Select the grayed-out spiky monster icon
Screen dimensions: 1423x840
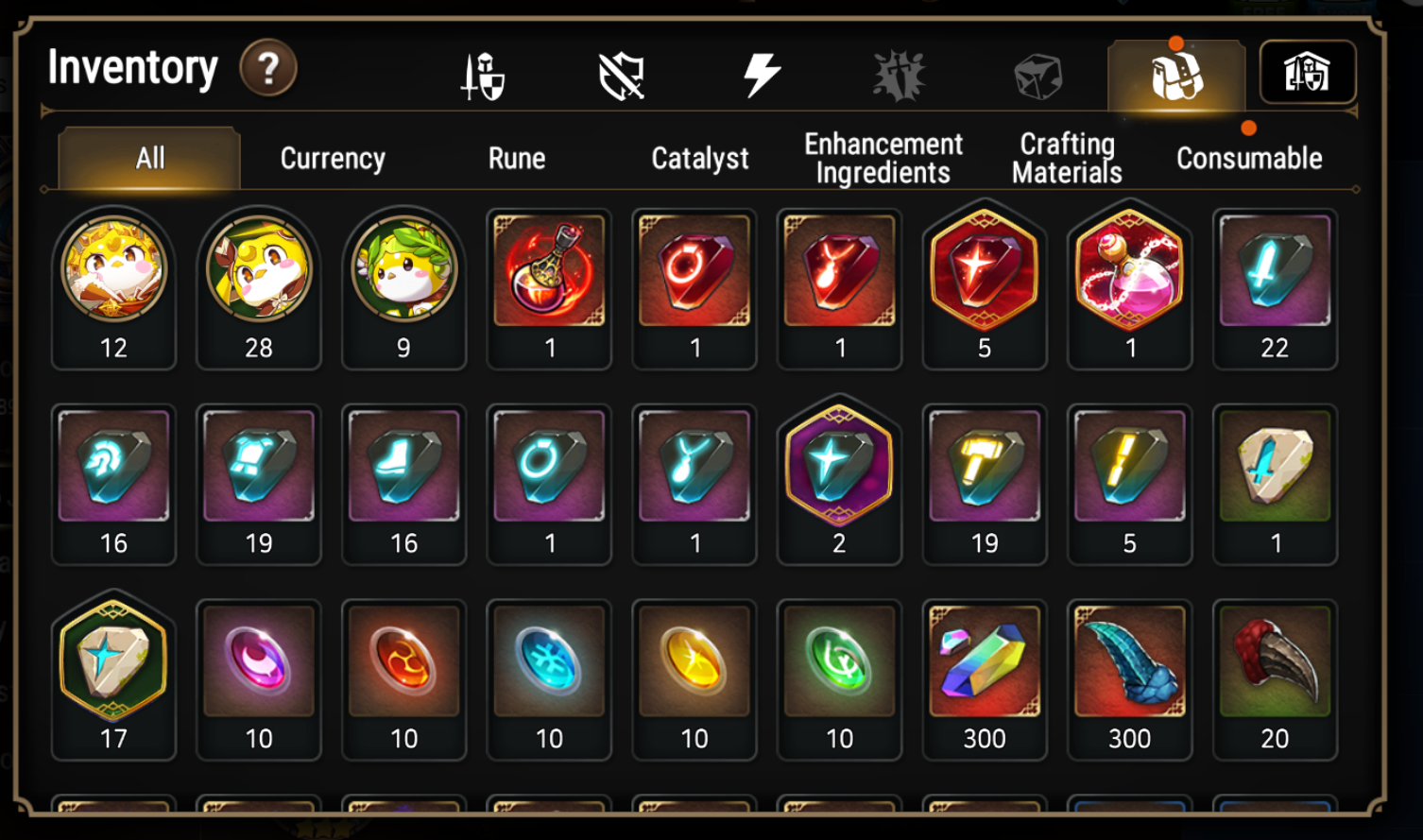click(900, 76)
